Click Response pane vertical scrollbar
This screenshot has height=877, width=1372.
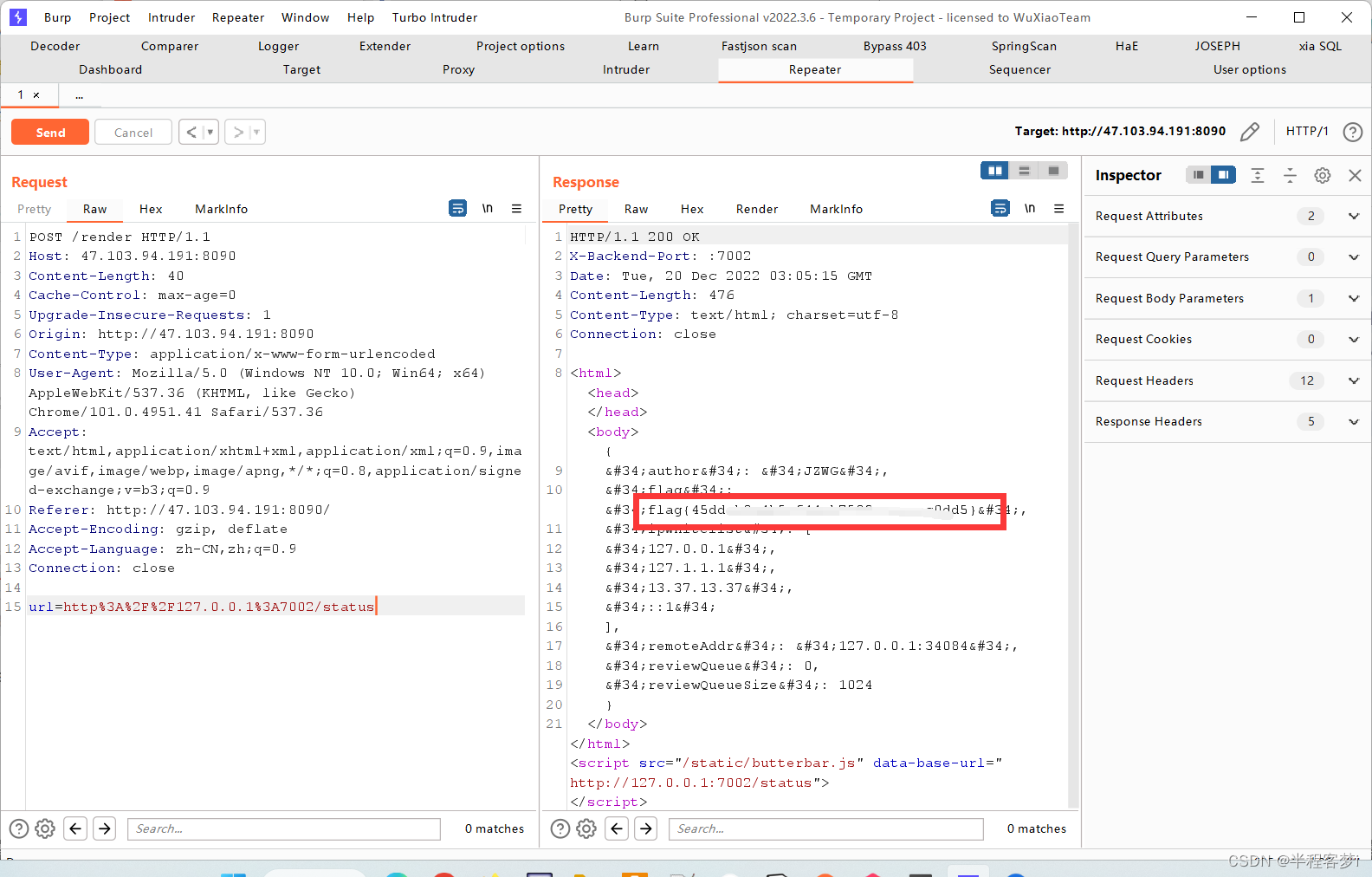[x=1073, y=516]
